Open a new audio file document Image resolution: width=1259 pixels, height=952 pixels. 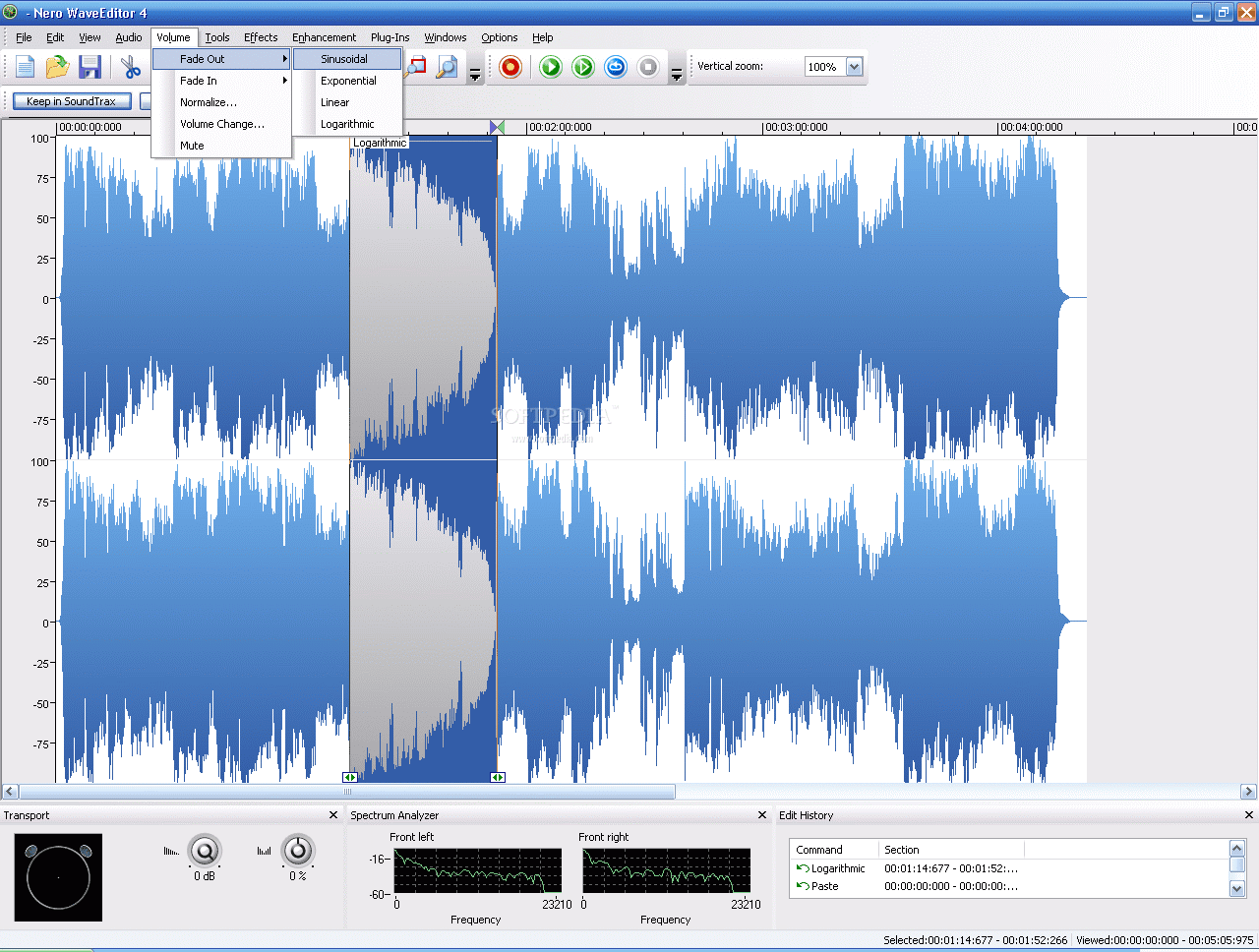(x=25, y=67)
